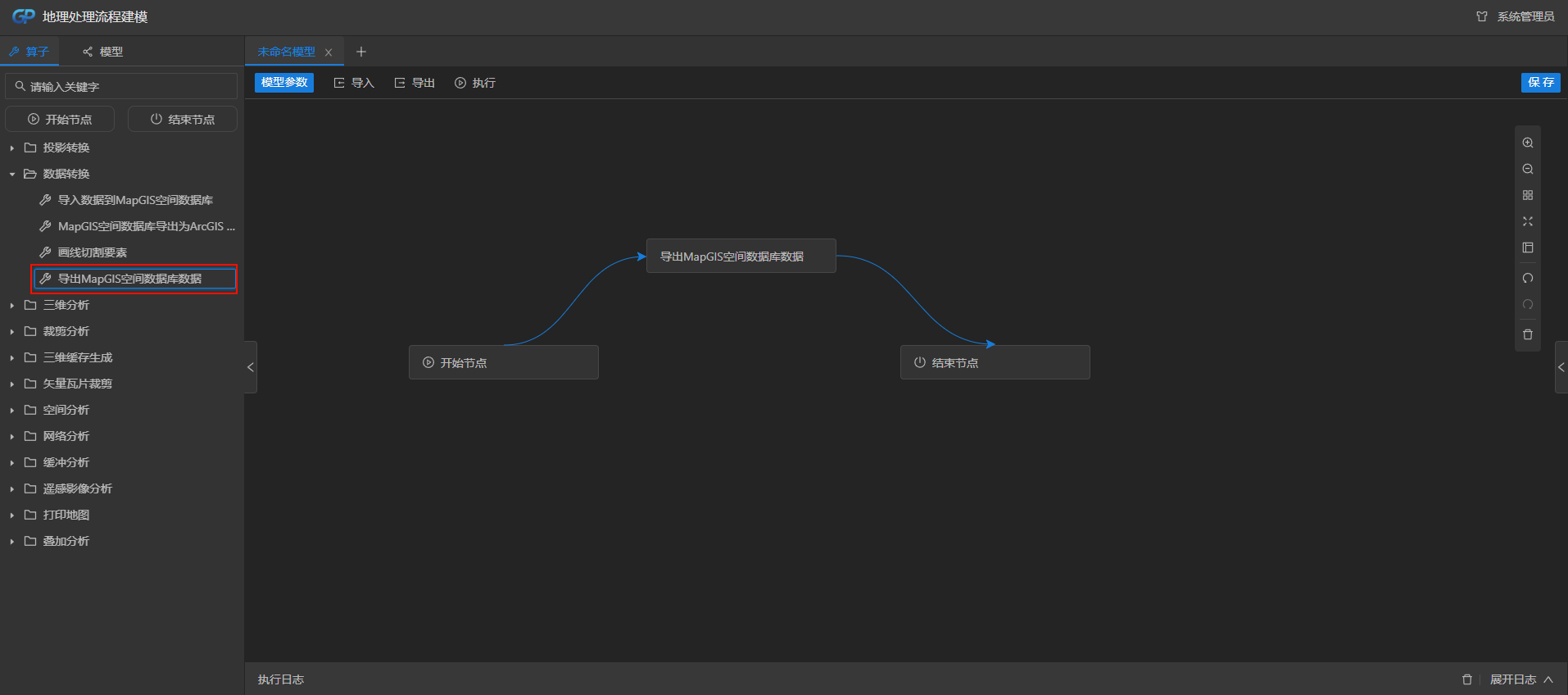Click the undo arrow icon on canvas toolbar
Screen dimensions: 1568x695
click(1528, 279)
